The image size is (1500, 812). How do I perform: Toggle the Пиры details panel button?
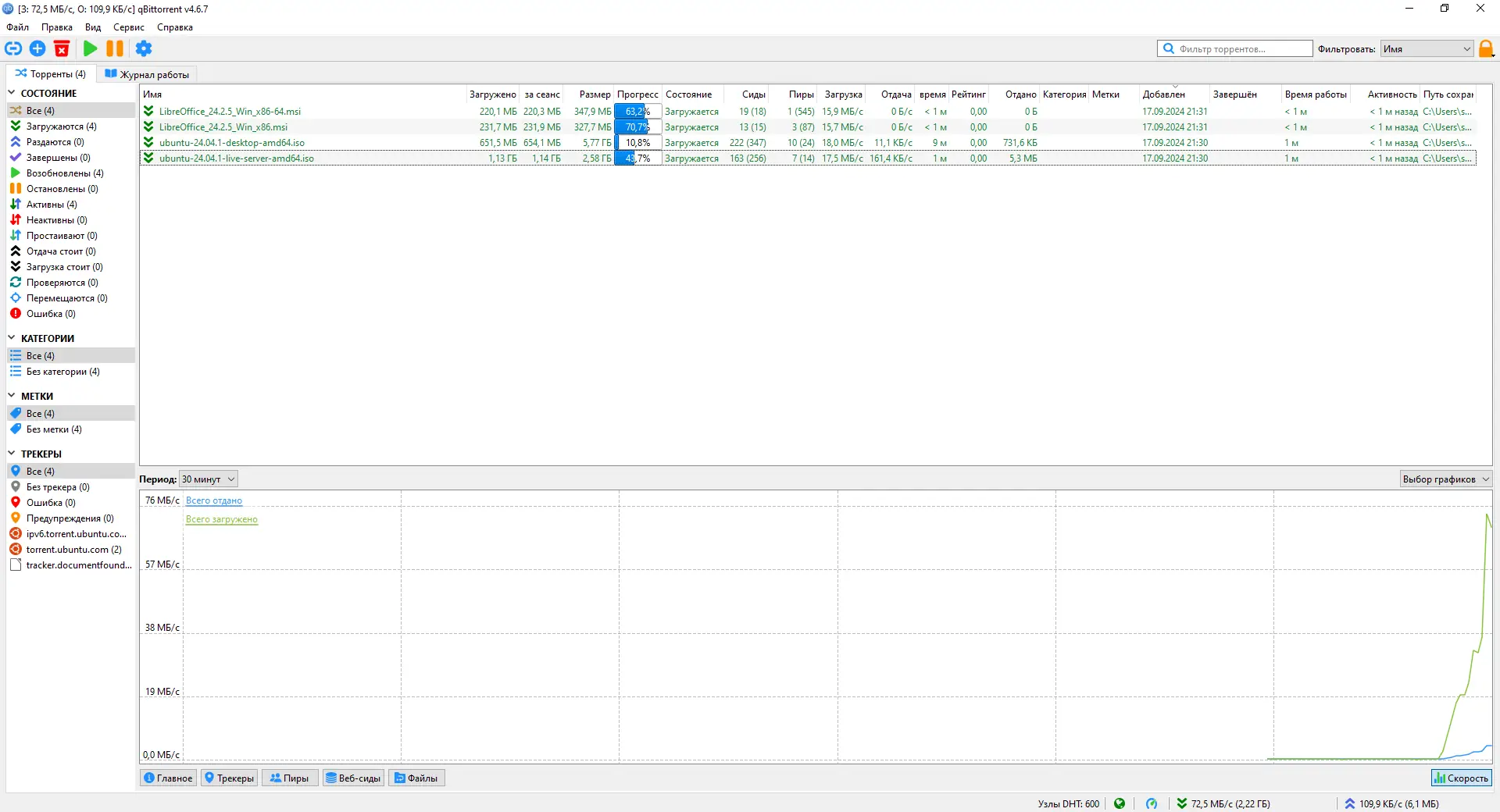[x=290, y=778]
